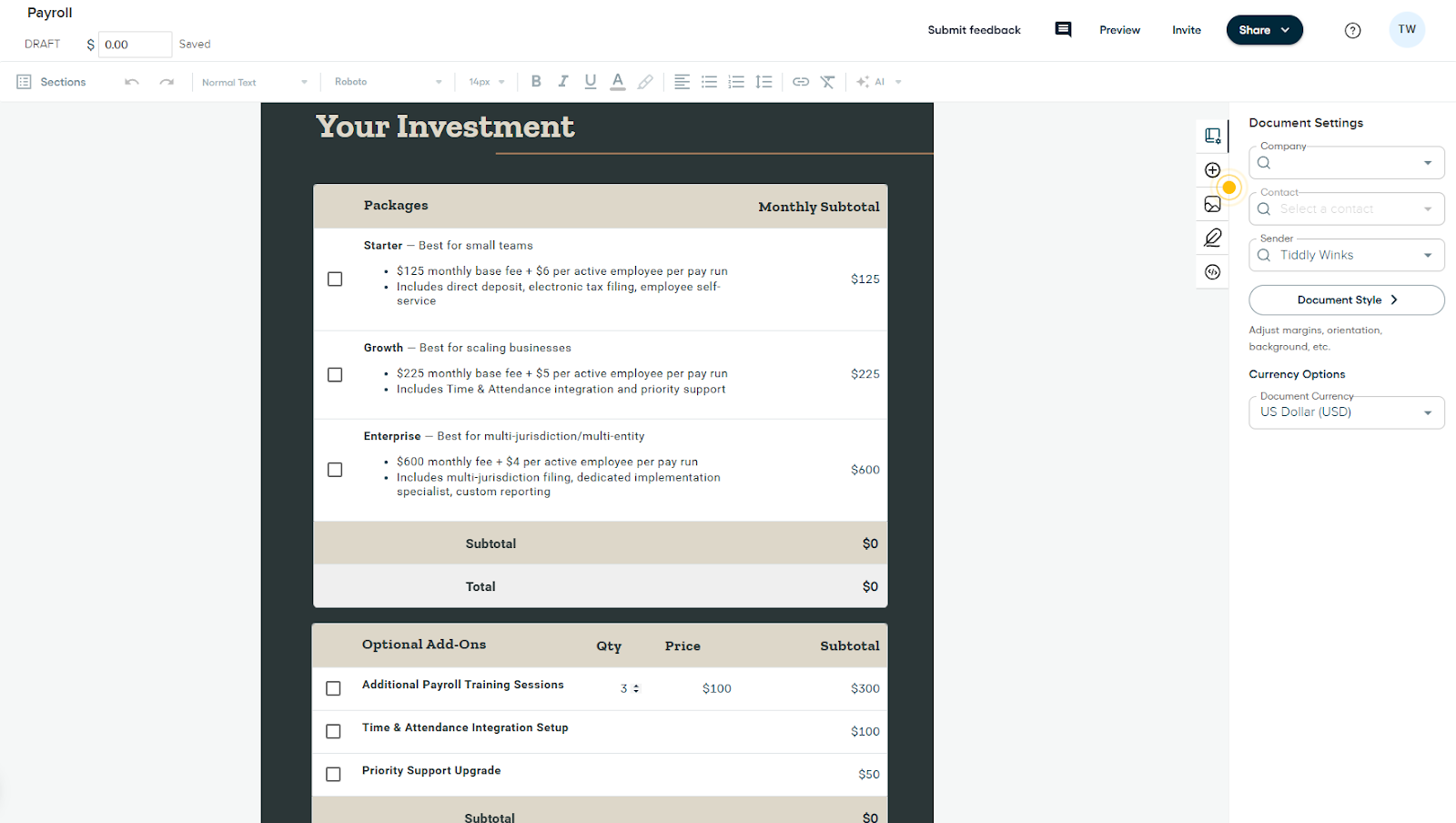The width and height of the screenshot is (1456, 823).
Task: Open the Sender dropdown
Action: (x=1346, y=255)
